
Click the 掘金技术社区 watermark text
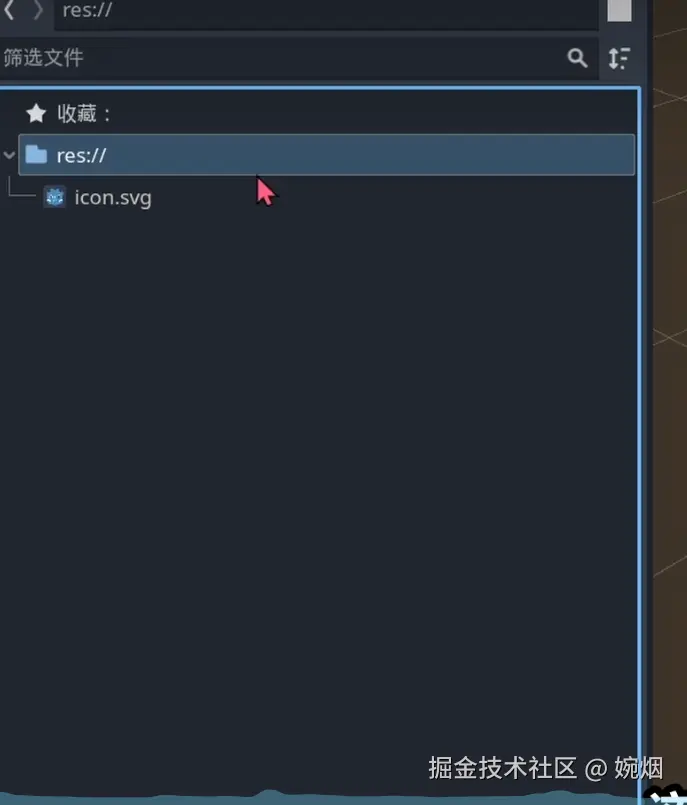coord(502,768)
